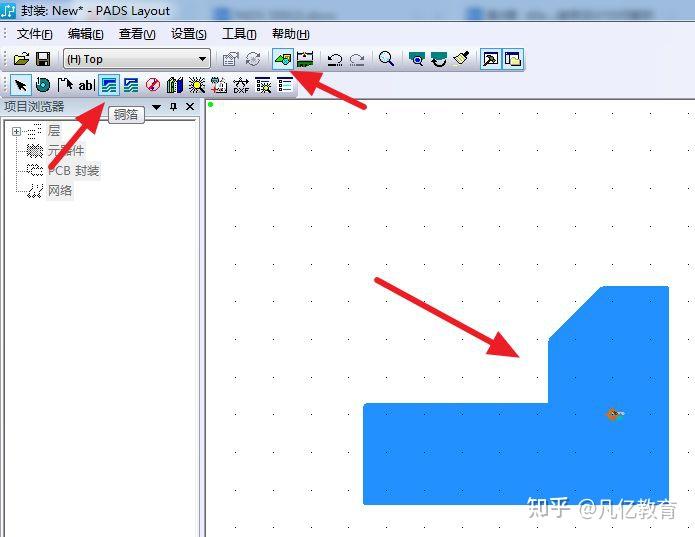
Task: Click the 项目浏览器 panel title
Action: pos(35,107)
